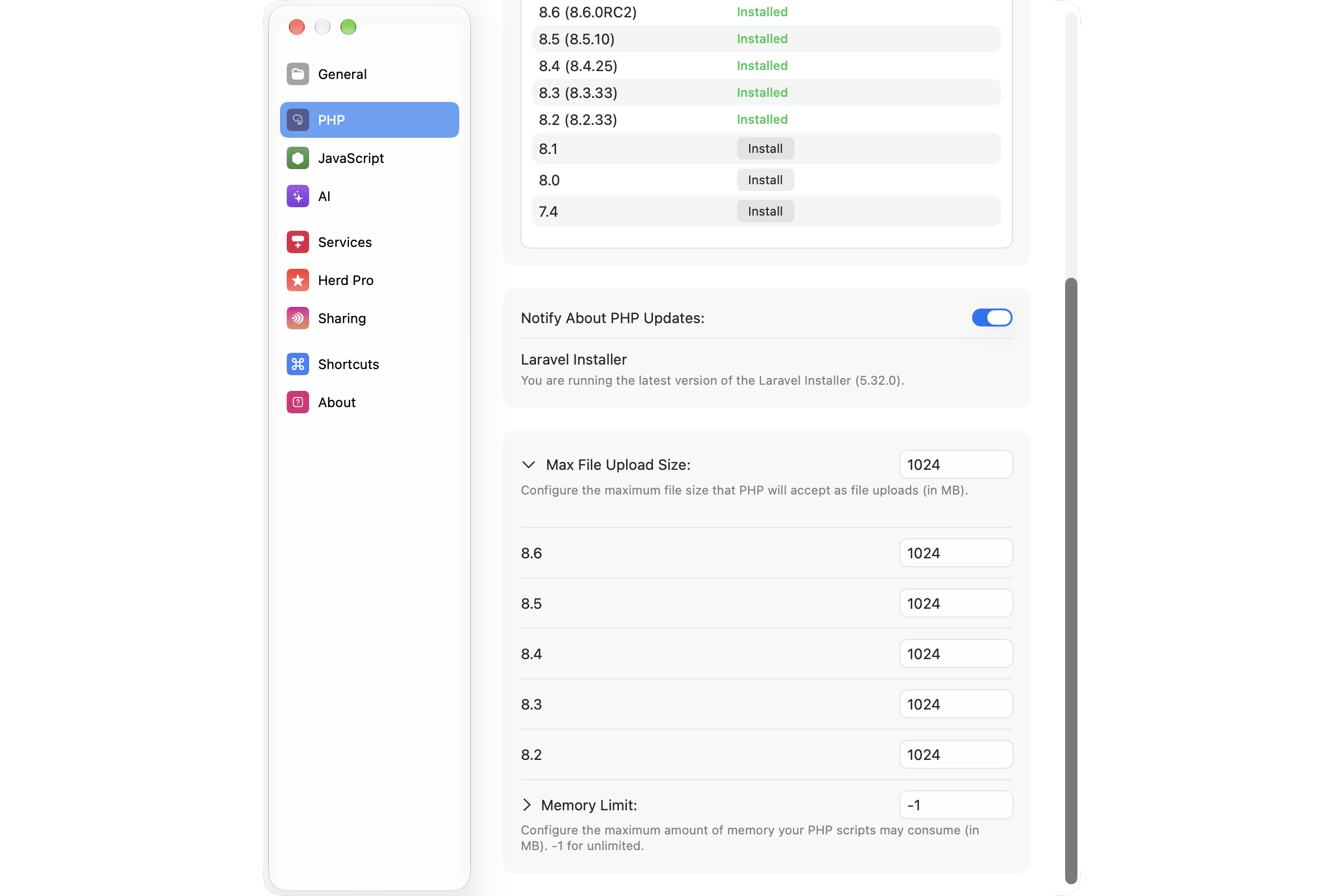Click the Memory Limit value field
1344x896 pixels.
pyautogui.click(x=956, y=805)
